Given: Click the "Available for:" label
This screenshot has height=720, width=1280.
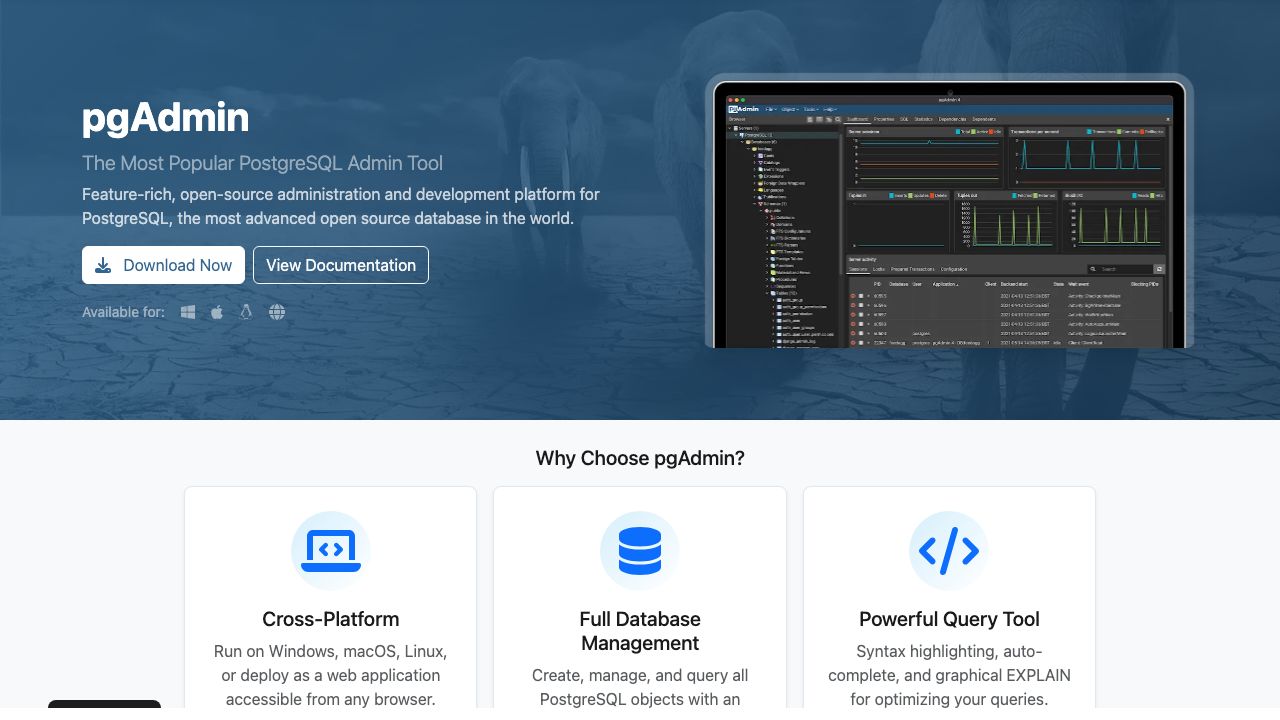Looking at the screenshot, I should pos(123,312).
